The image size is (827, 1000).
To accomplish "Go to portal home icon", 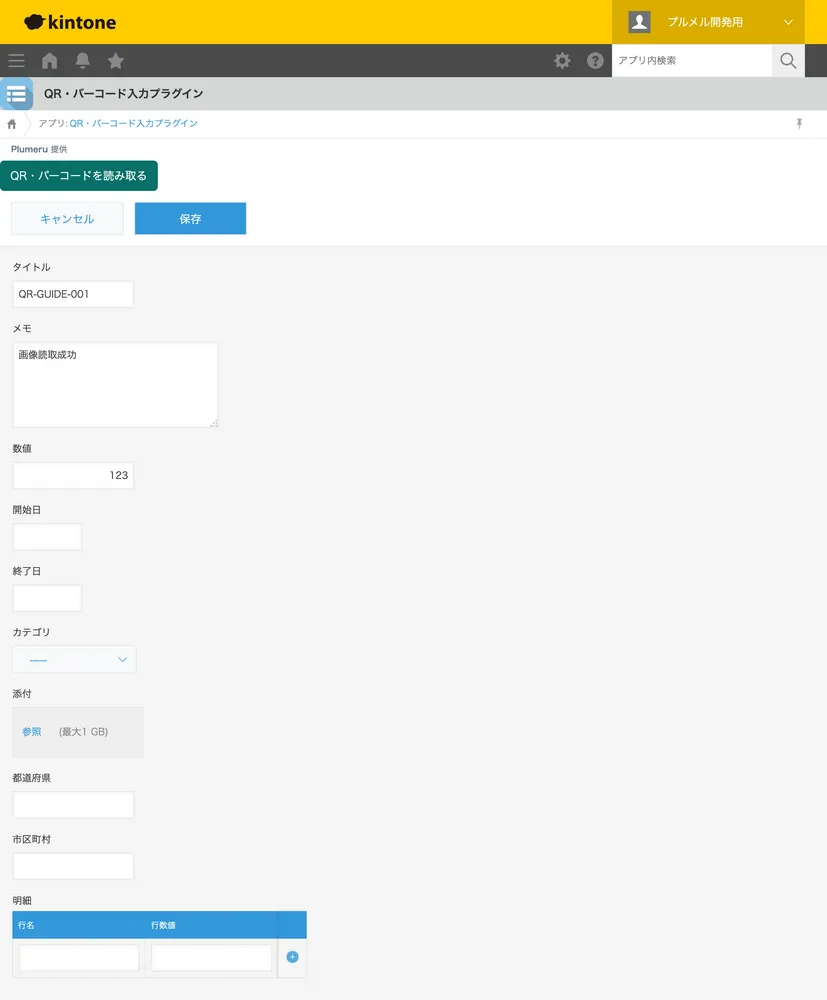I will (50, 61).
